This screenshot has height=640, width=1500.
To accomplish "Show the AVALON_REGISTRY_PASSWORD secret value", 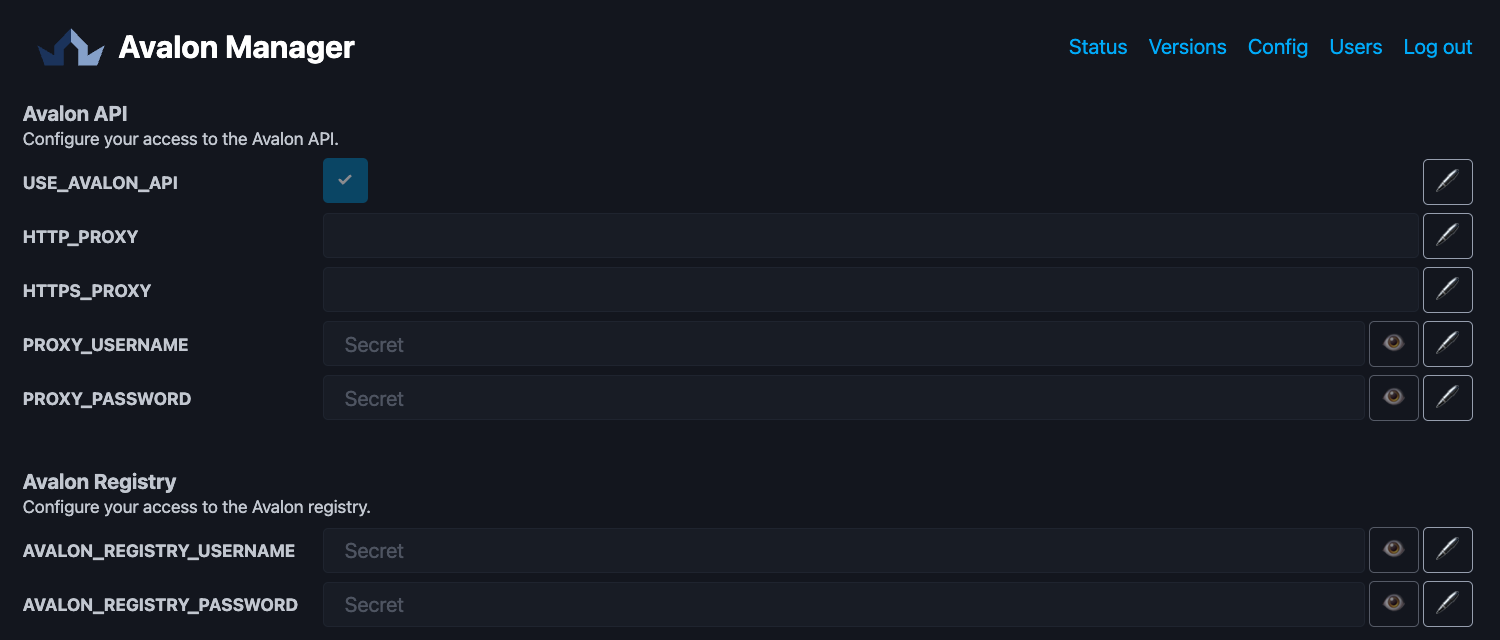I will click(1393, 603).
